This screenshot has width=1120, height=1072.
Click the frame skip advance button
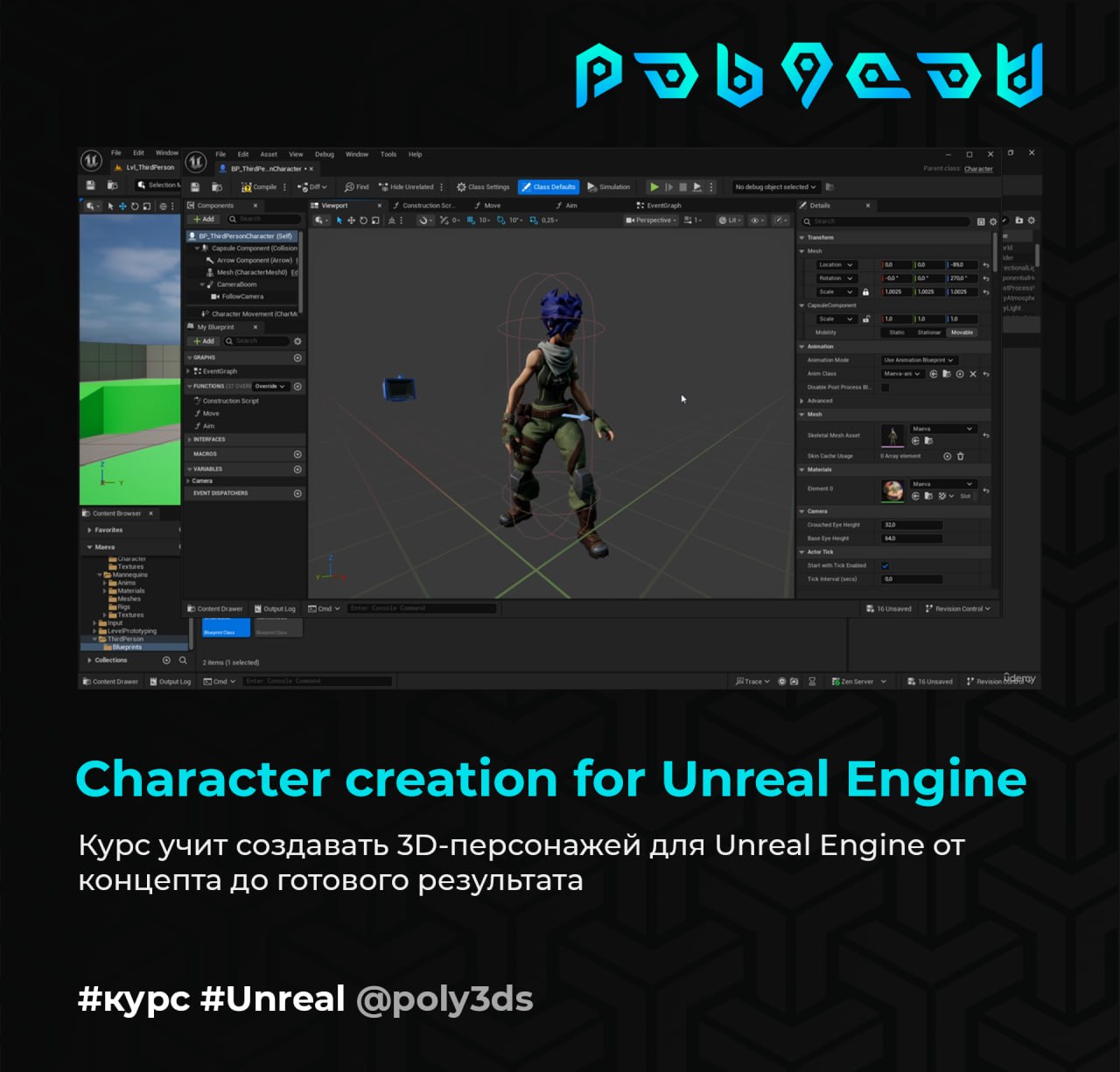[x=669, y=187]
